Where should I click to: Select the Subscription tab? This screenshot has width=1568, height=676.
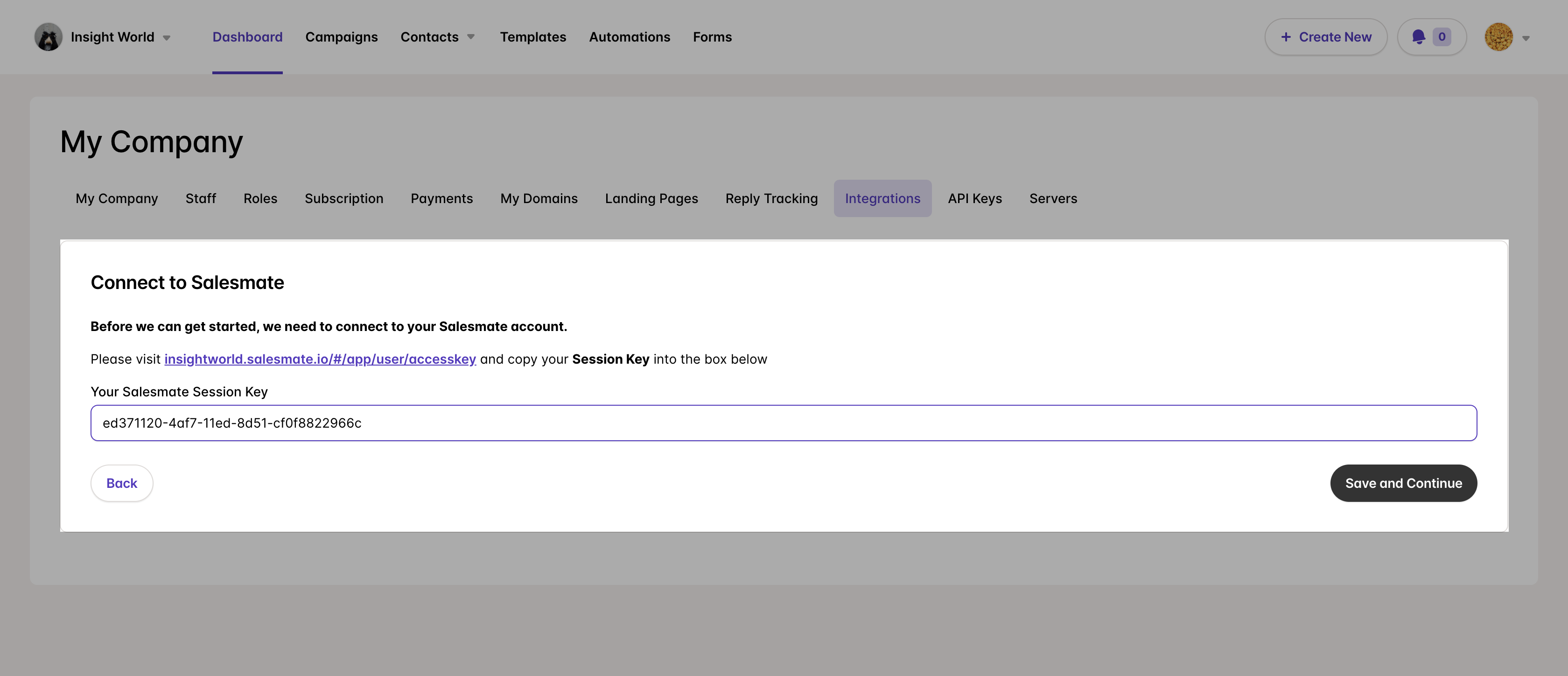click(x=344, y=198)
